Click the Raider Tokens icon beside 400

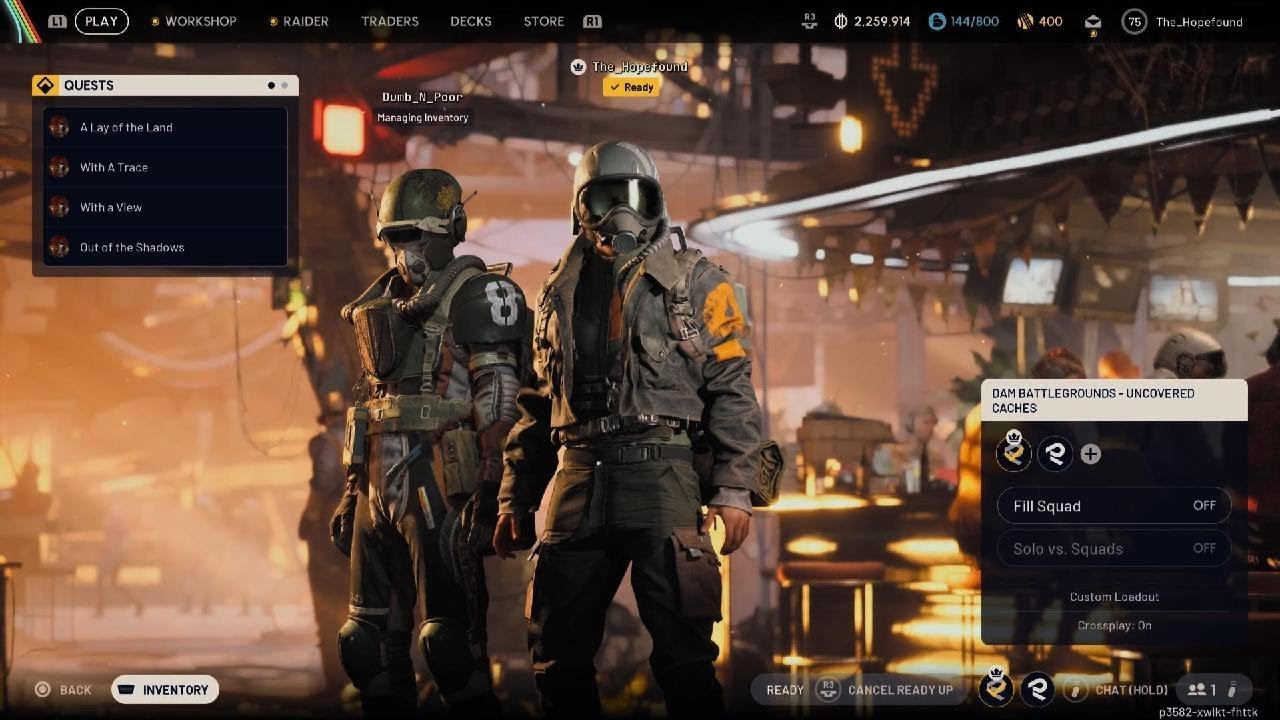click(1025, 21)
